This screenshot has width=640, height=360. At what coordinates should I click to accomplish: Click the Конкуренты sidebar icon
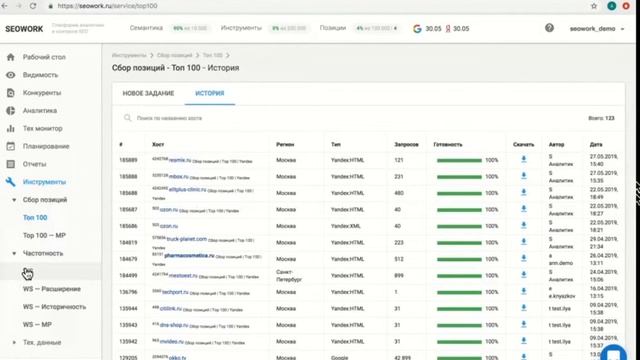[x=11, y=93]
